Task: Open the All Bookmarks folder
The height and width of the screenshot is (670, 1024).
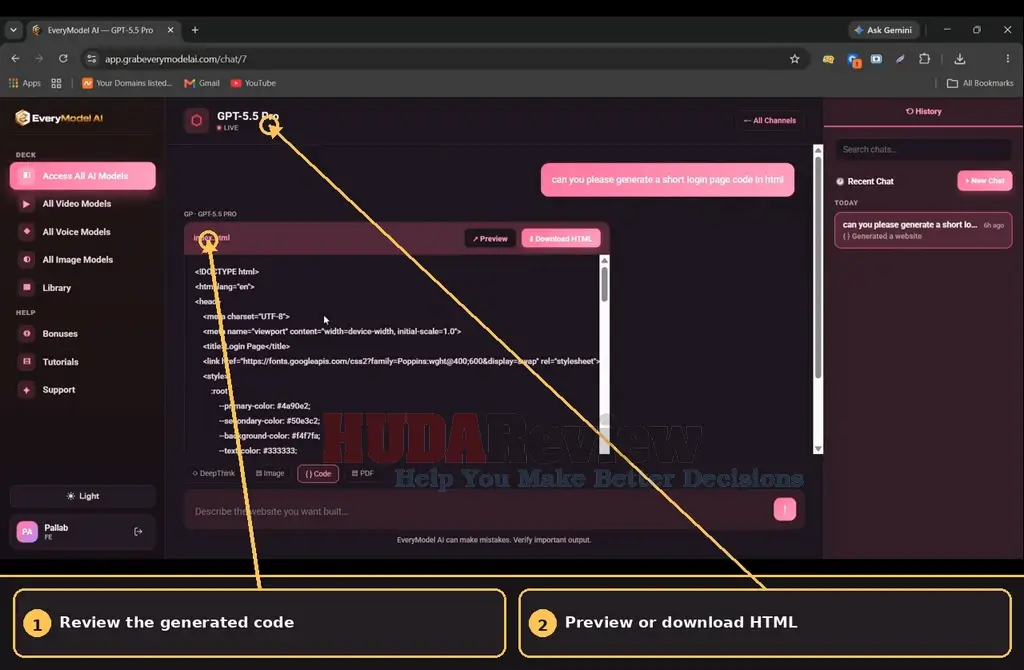Action: tap(980, 83)
